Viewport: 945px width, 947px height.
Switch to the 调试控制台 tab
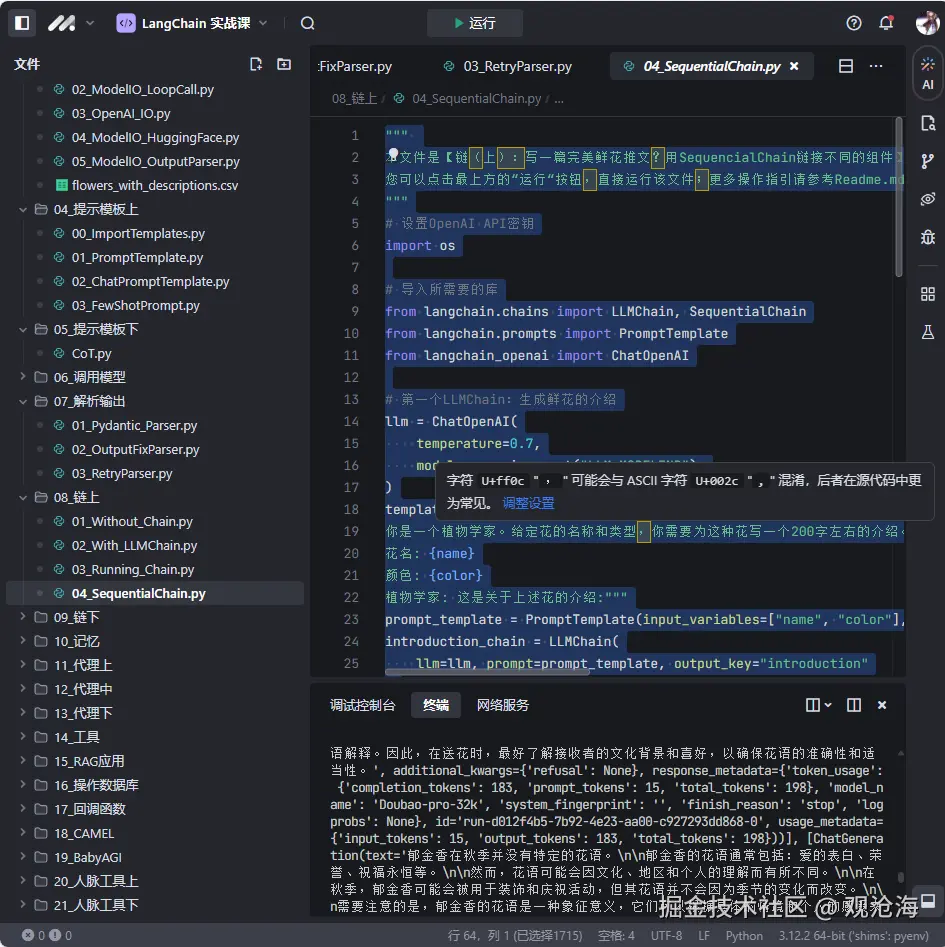click(x=363, y=705)
